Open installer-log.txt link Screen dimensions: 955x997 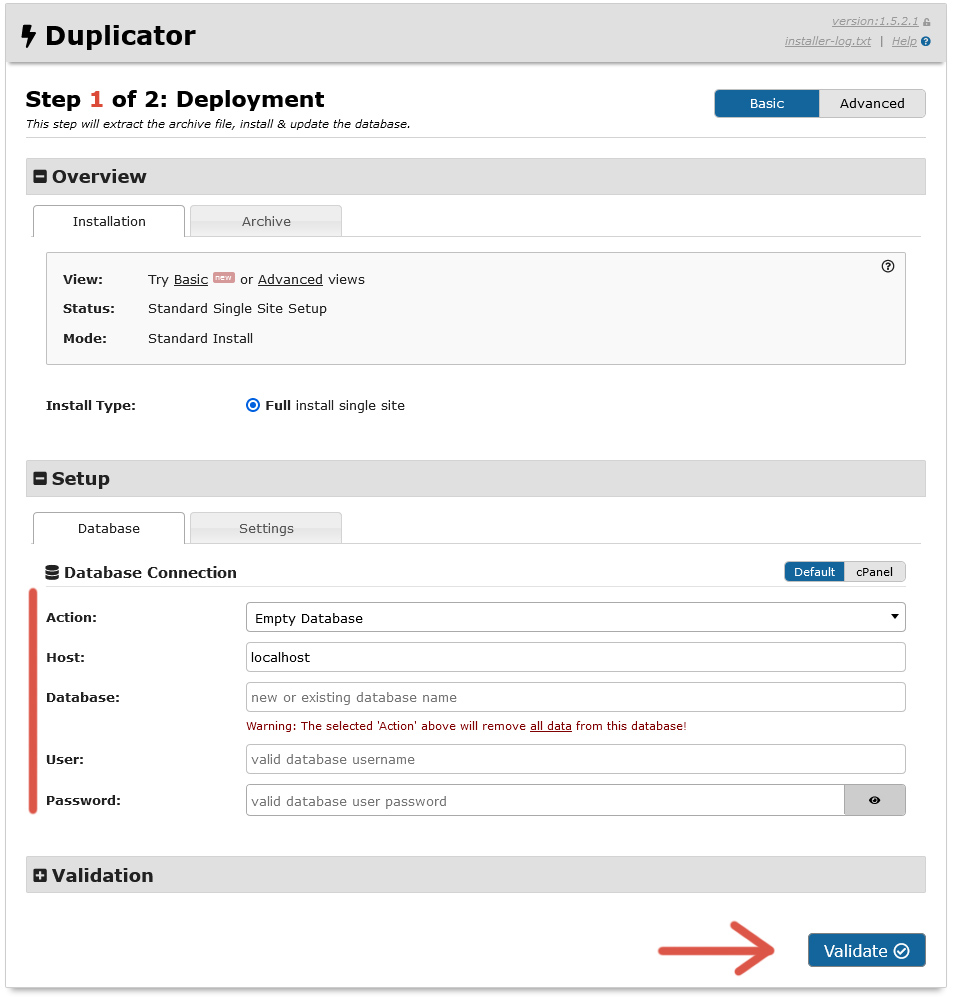click(827, 41)
